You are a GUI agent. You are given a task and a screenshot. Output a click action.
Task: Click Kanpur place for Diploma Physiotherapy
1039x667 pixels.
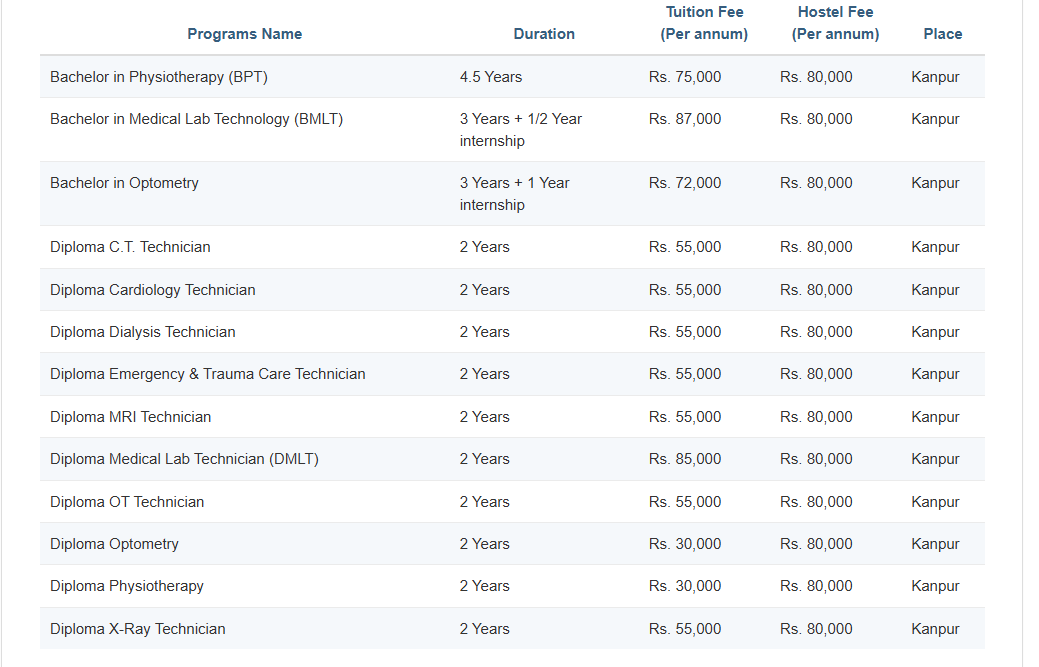pyautogui.click(x=935, y=586)
